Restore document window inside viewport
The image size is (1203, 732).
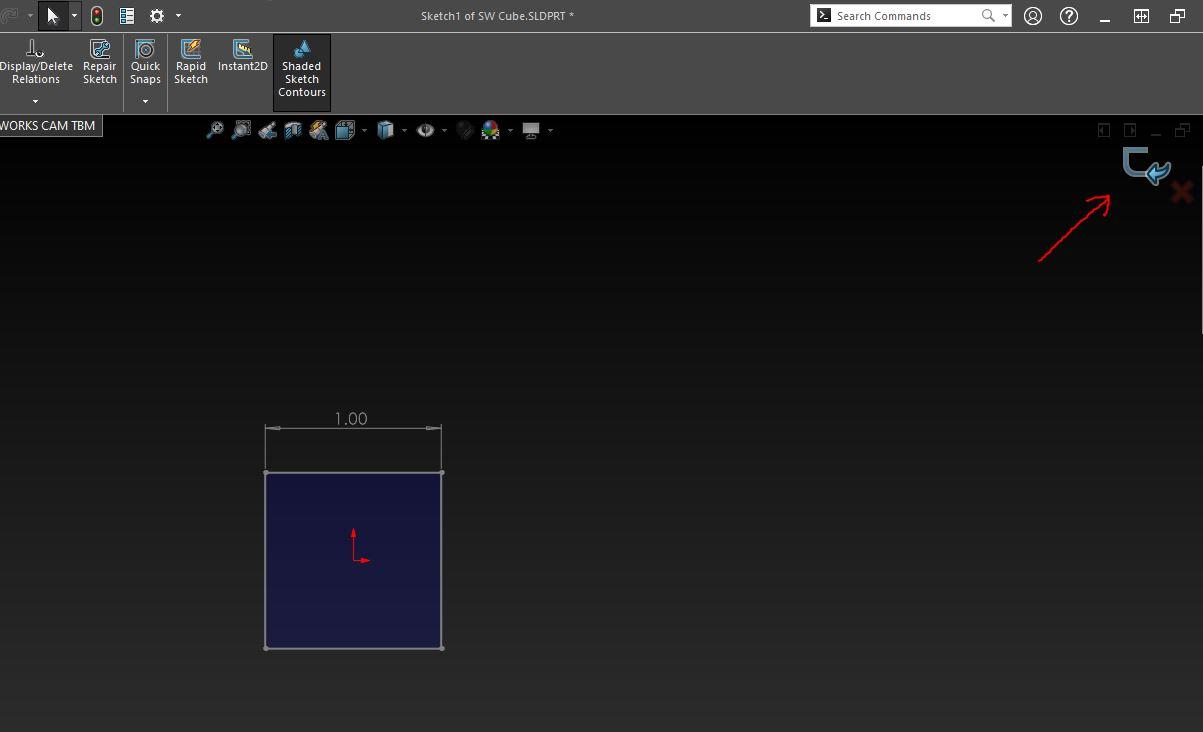[1182, 130]
